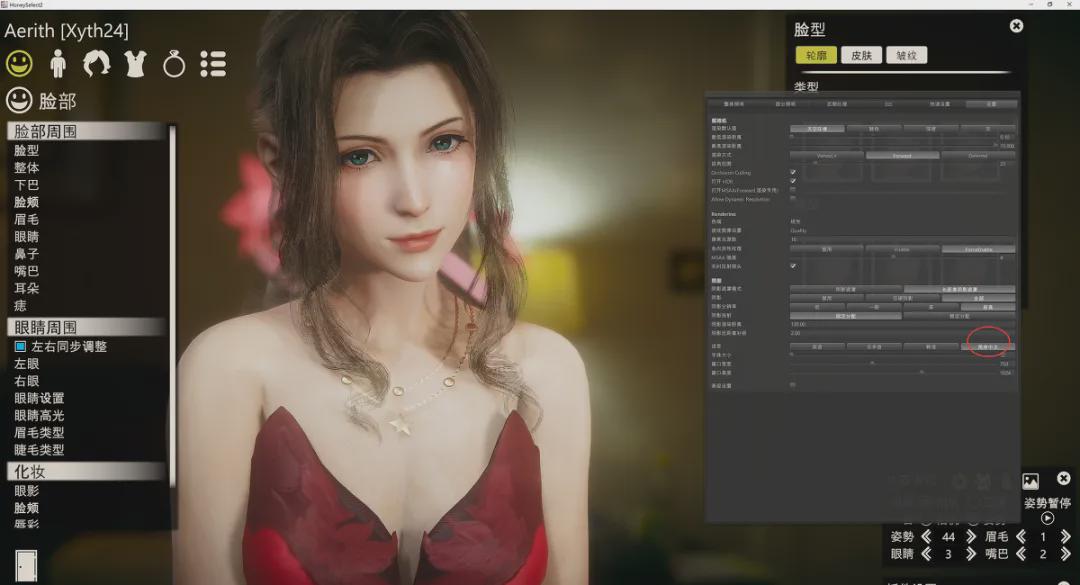Switch to the 皱纹 tab

point(906,55)
